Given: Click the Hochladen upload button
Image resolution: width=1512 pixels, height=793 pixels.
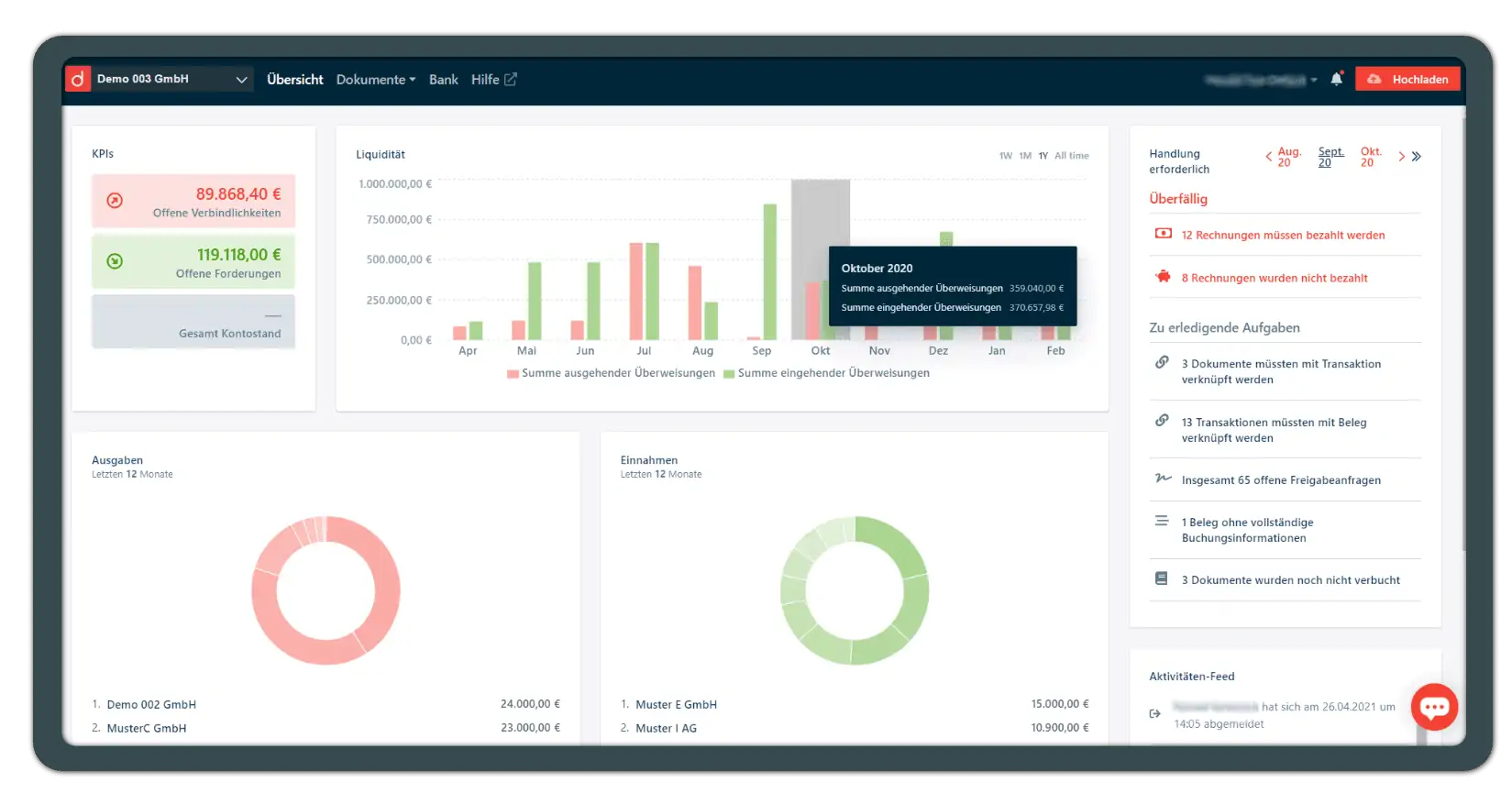Looking at the screenshot, I should (x=1407, y=80).
